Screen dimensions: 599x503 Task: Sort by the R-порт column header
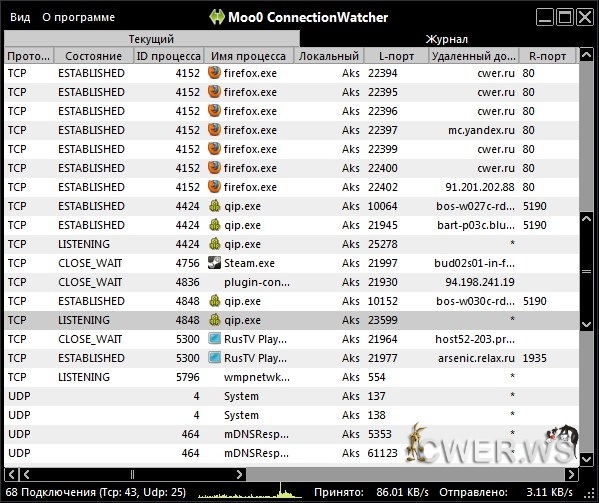[547, 56]
